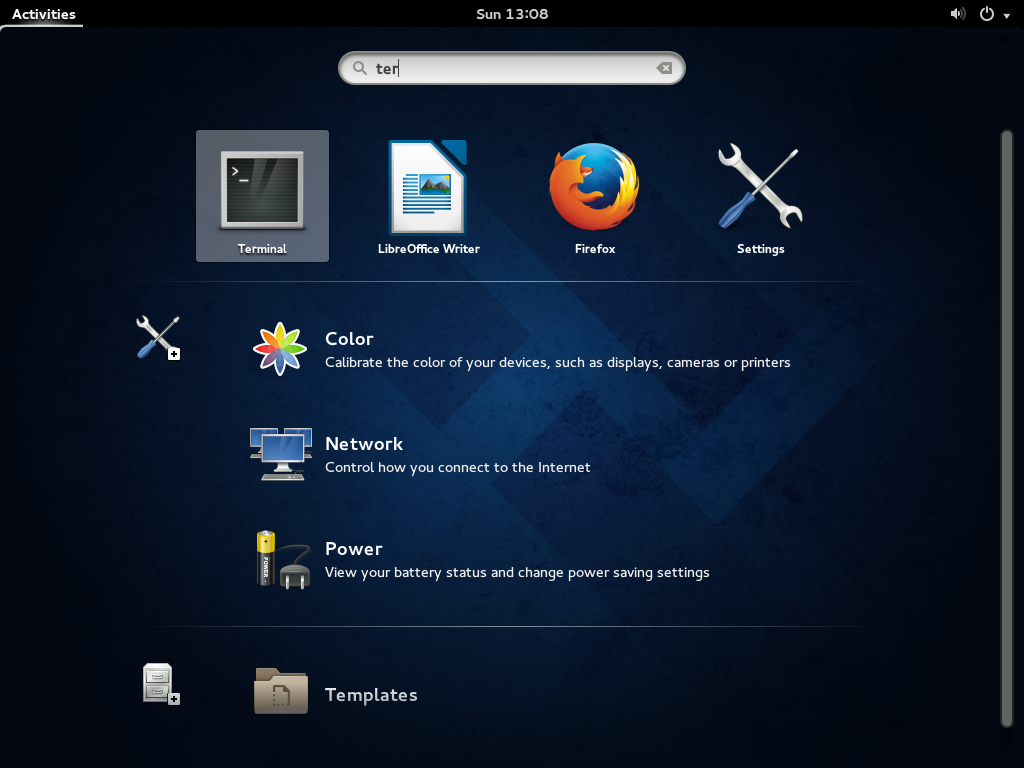
Task: Click 'Calibrate the color of your devices' description
Action: click(558, 362)
